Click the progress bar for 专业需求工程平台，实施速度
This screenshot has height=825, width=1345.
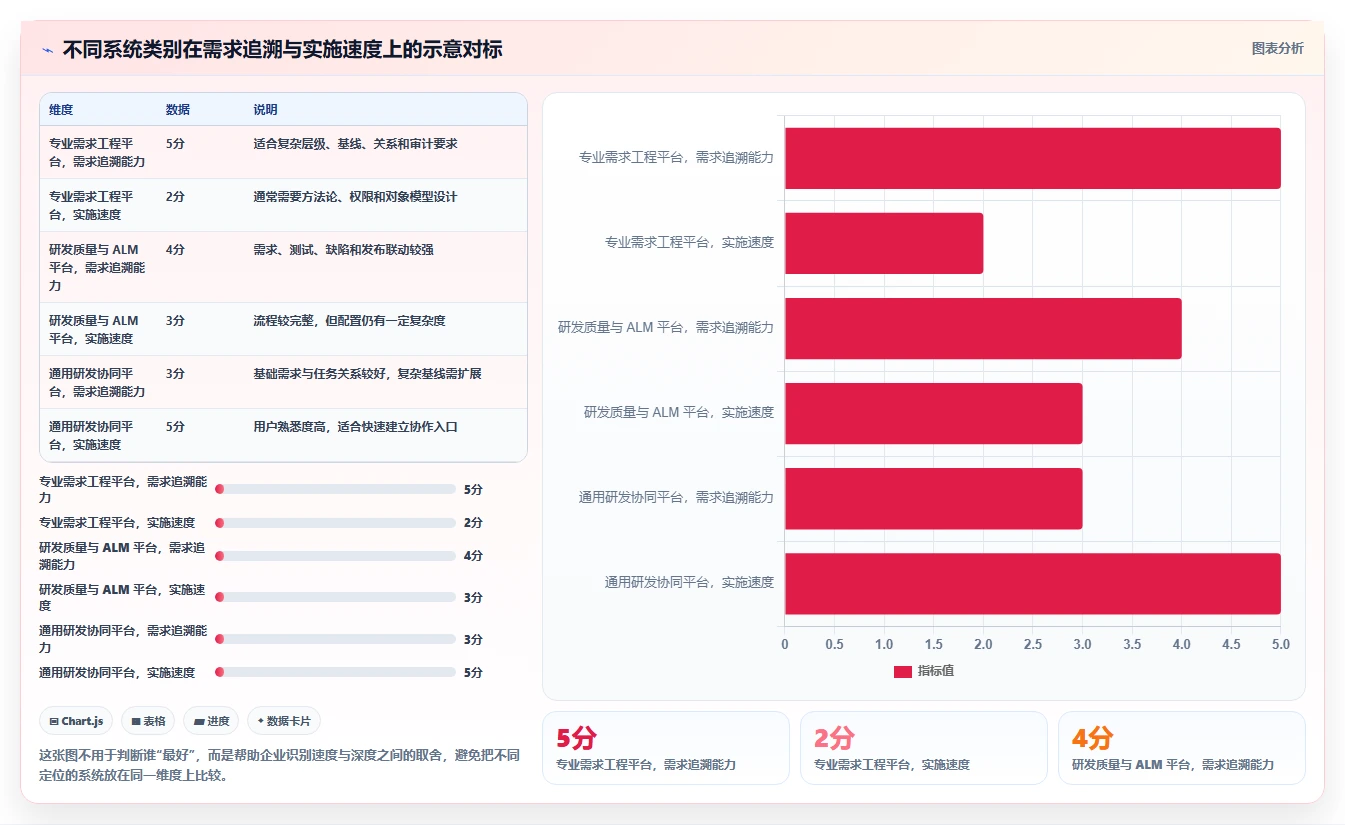(335, 522)
